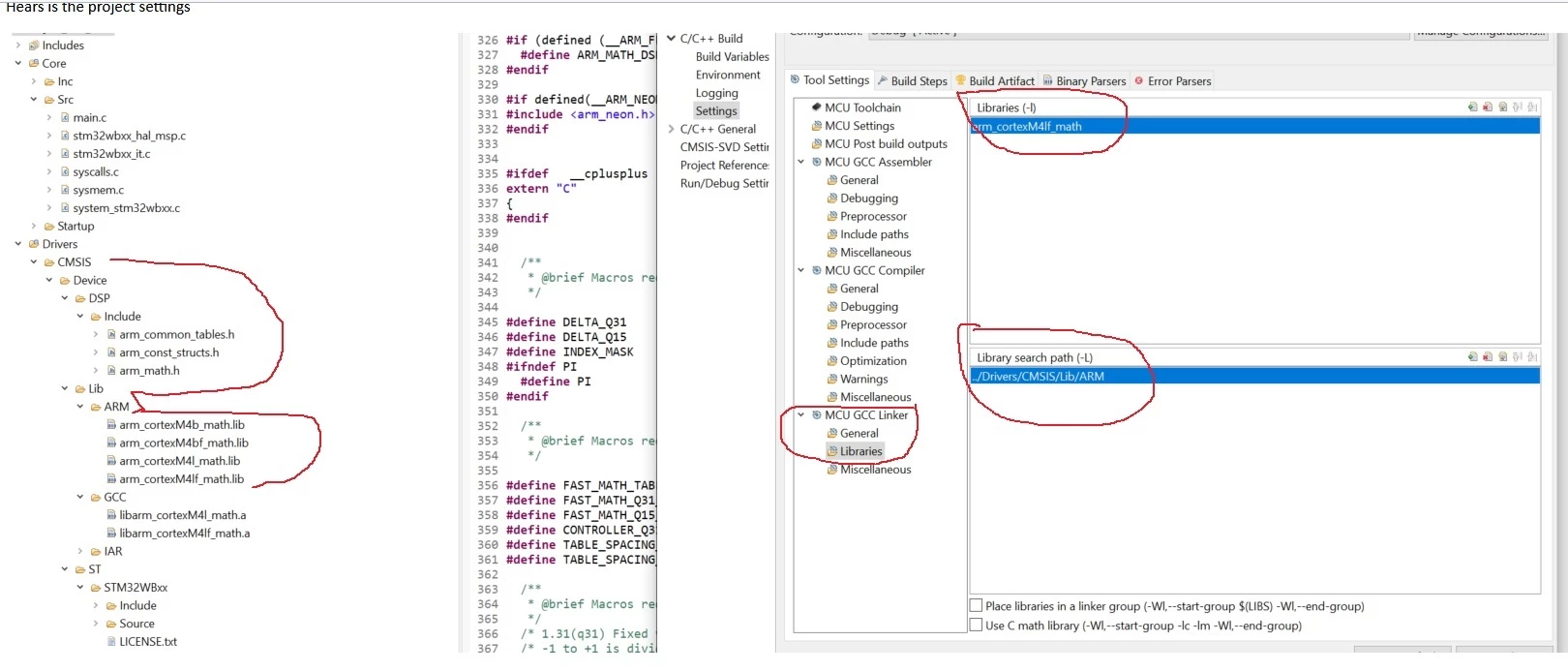Collapse the MCU GCC Linker tree node
1568x672 pixels.
pyautogui.click(x=801, y=415)
